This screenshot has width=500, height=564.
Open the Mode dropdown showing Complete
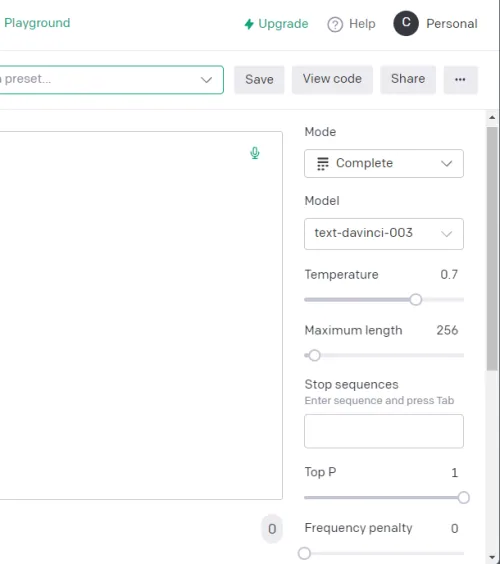[384, 163]
